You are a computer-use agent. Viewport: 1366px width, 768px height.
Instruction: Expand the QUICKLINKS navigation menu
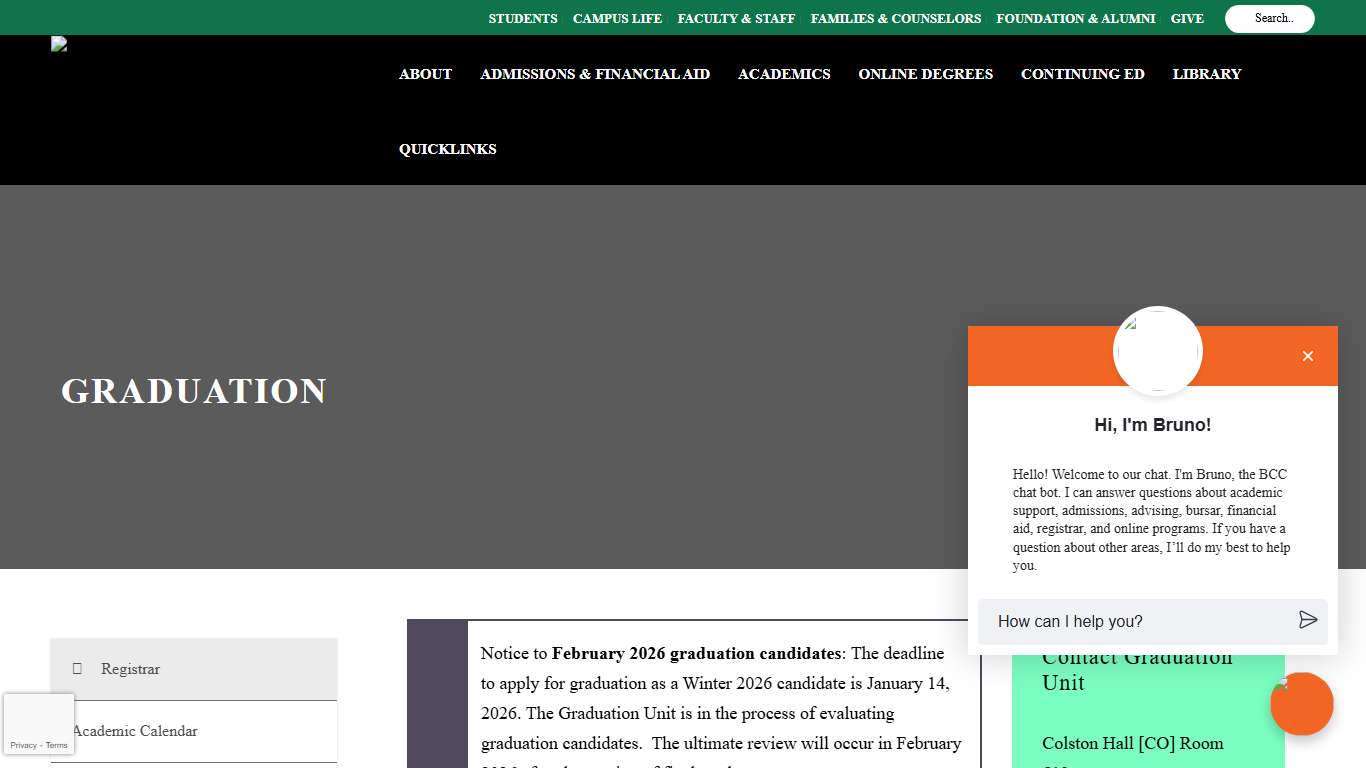click(447, 148)
